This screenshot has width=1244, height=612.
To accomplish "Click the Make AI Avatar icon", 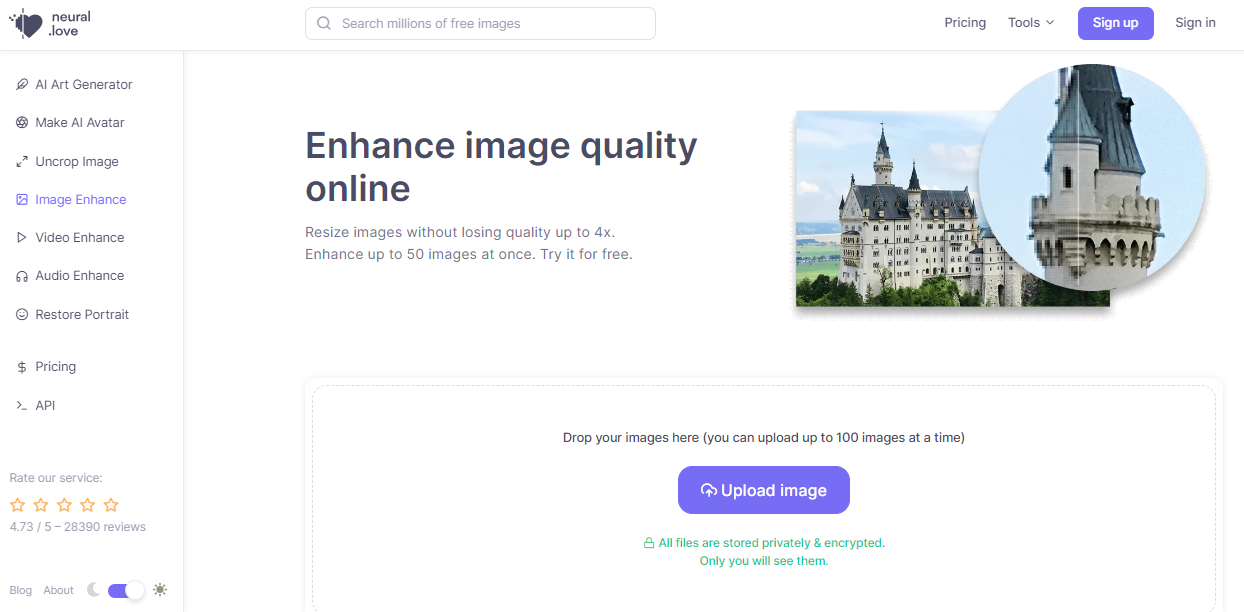I will point(22,123).
